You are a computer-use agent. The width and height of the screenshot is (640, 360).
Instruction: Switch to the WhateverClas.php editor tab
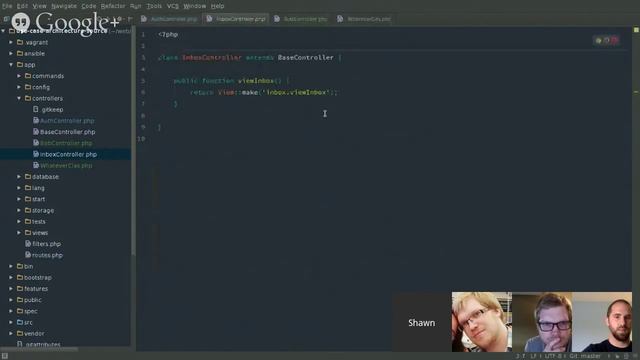pyautogui.click(x=364, y=19)
